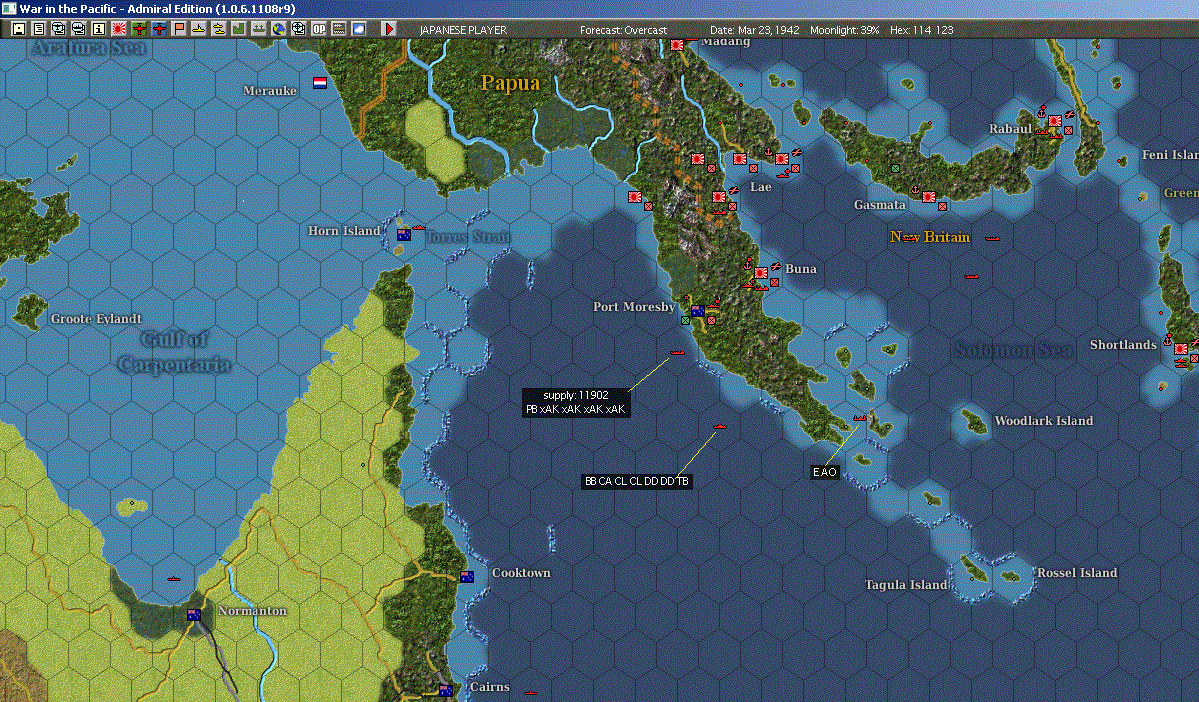
Task: Click the Woodlark Island map label
Action: pos(1044,421)
